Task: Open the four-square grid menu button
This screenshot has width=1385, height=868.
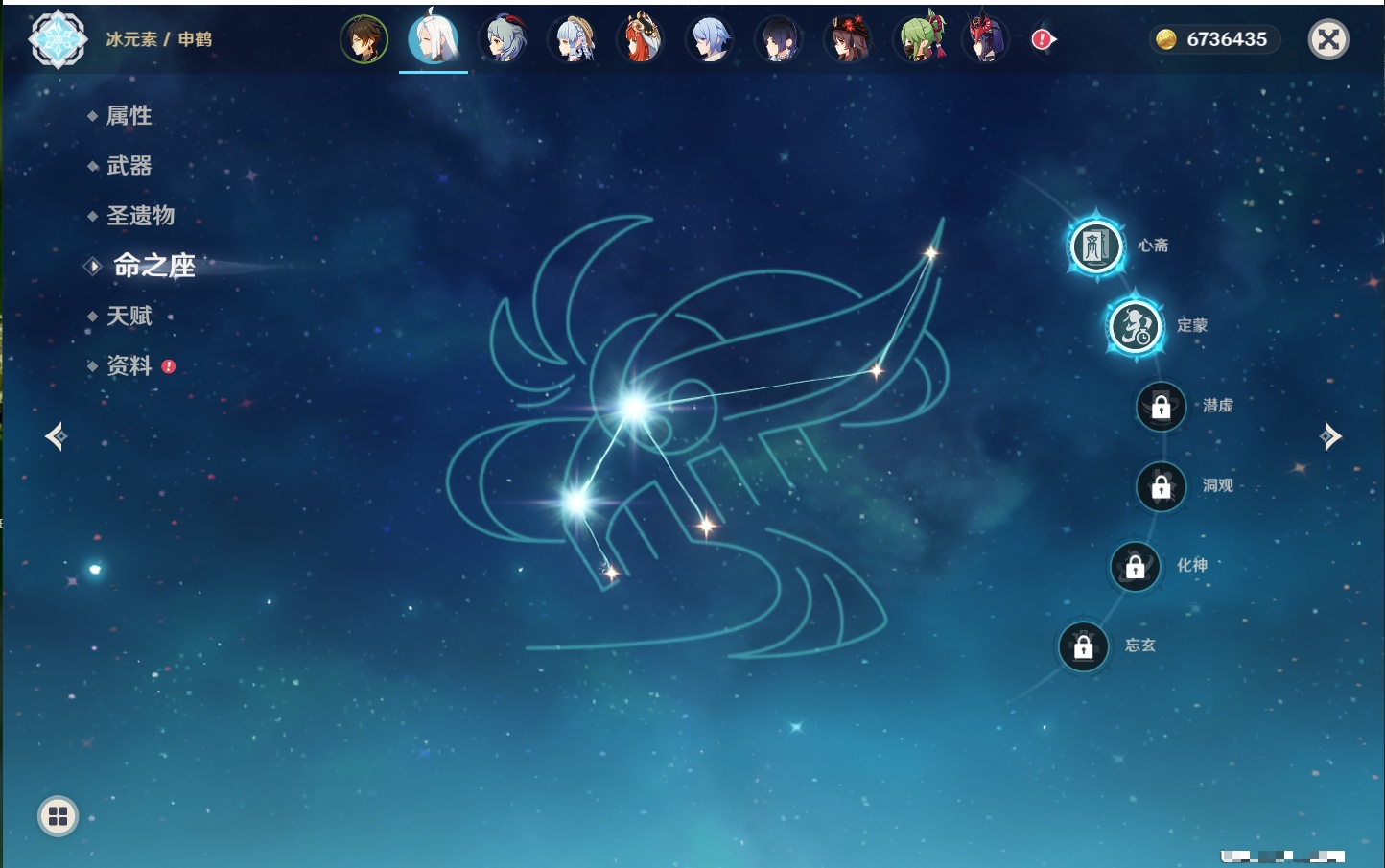Action: (x=58, y=816)
